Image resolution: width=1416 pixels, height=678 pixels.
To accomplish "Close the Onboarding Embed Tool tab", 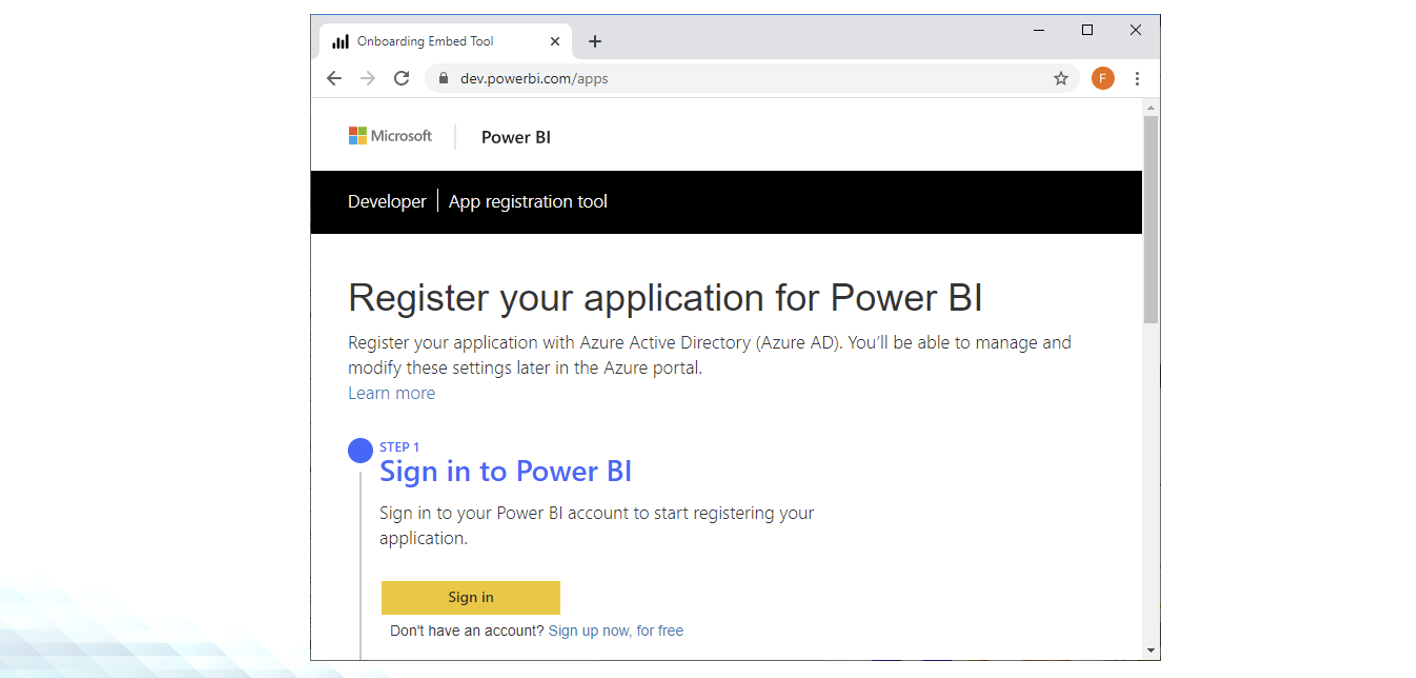I will (x=555, y=41).
